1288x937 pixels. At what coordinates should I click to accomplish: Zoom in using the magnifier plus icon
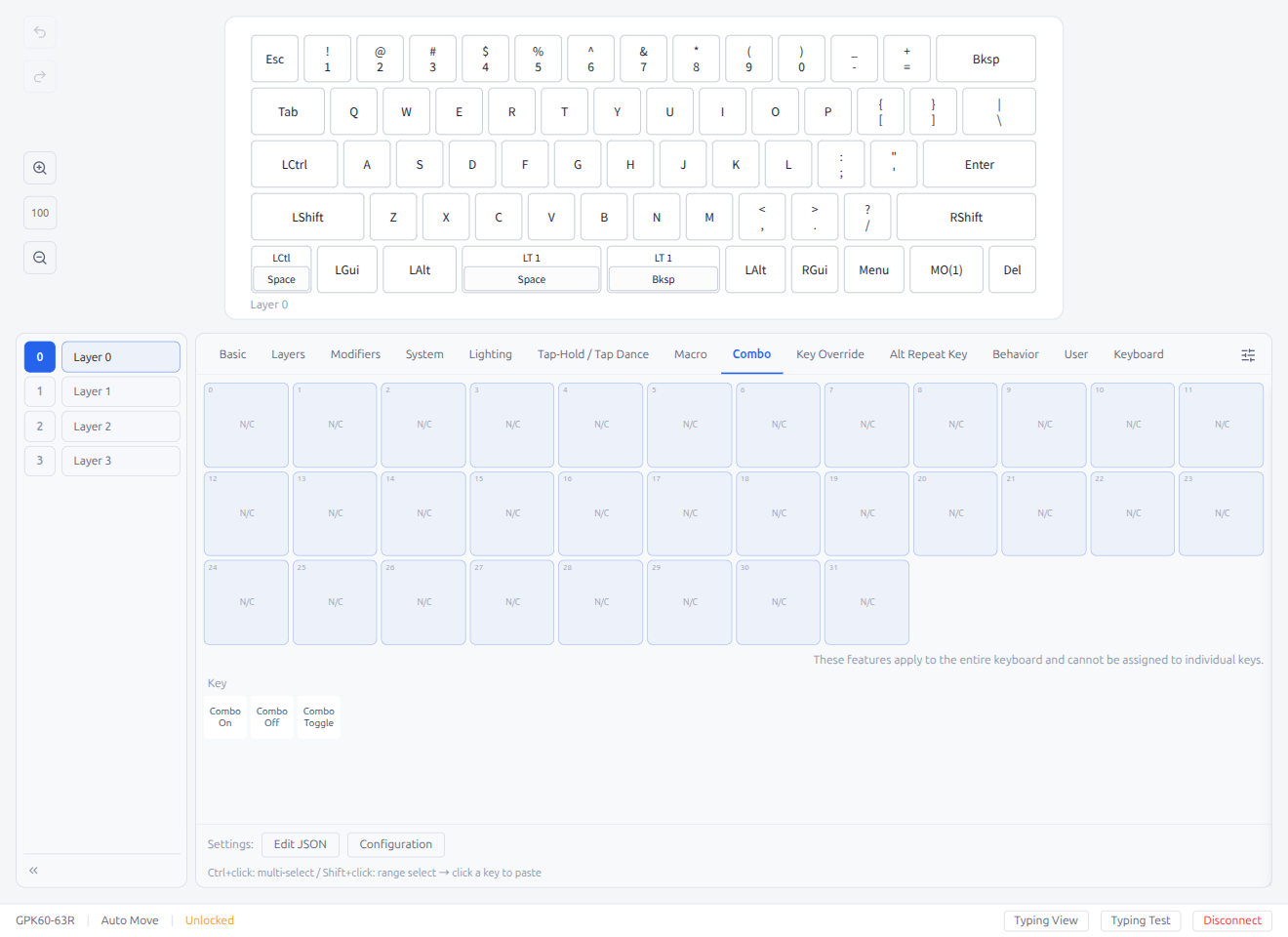click(39, 167)
